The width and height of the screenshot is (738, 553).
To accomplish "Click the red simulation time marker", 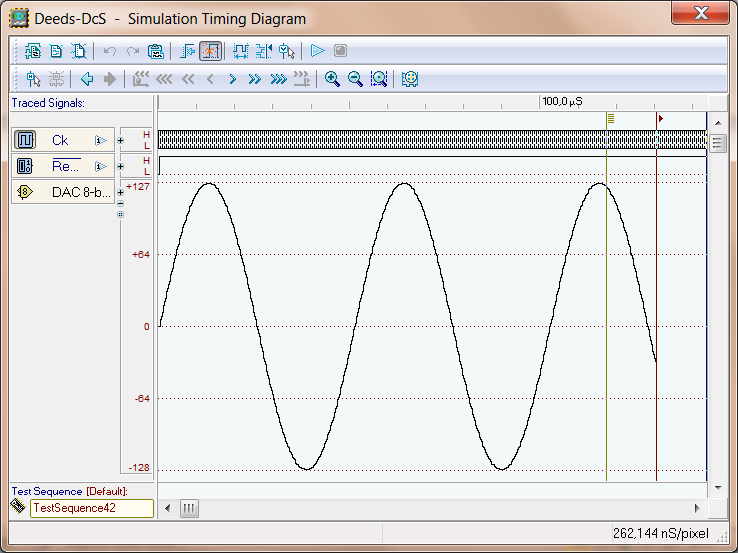I will (x=660, y=118).
